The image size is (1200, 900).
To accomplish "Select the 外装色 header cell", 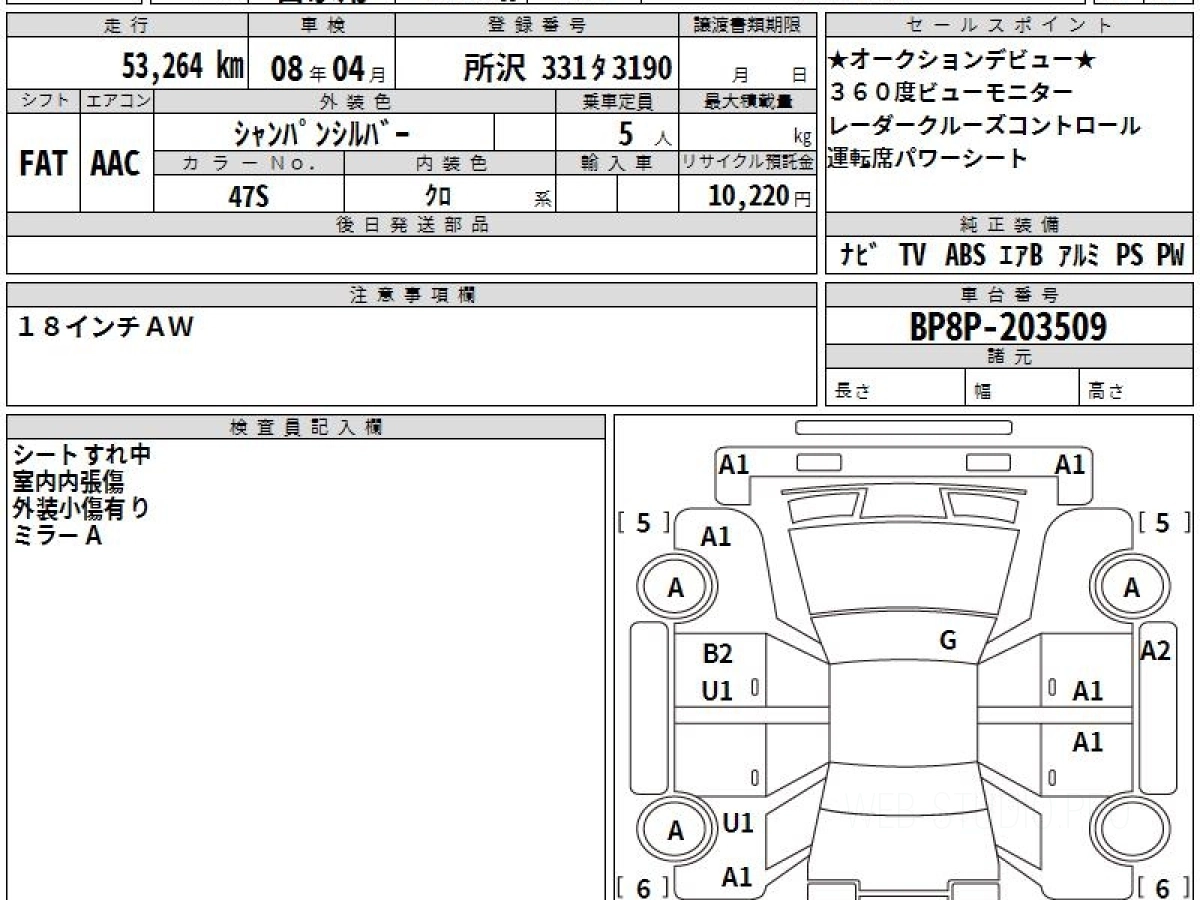I will pyautogui.click(x=355, y=101).
